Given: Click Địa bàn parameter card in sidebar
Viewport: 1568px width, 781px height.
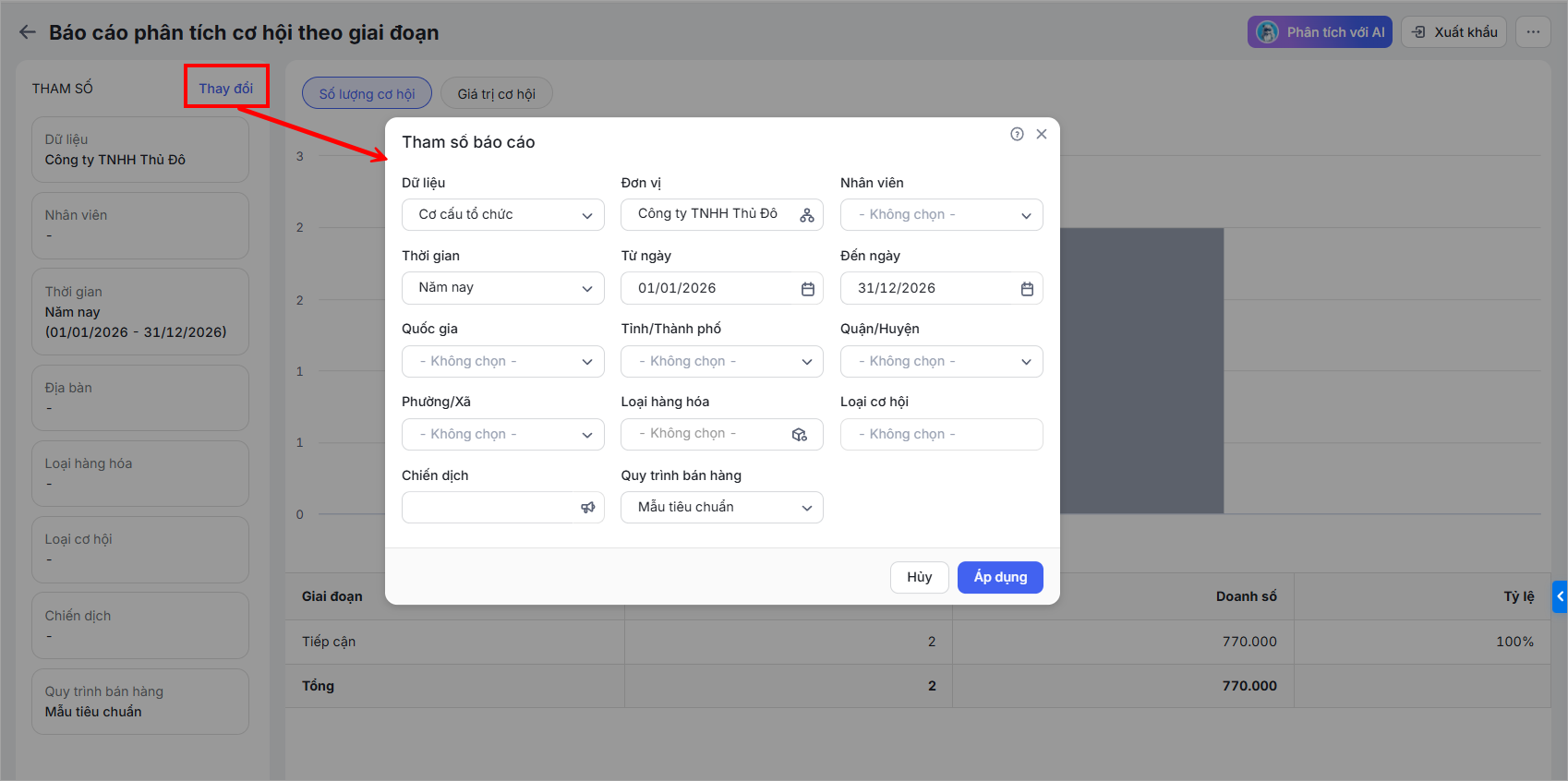Looking at the screenshot, I should pos(140,398).
